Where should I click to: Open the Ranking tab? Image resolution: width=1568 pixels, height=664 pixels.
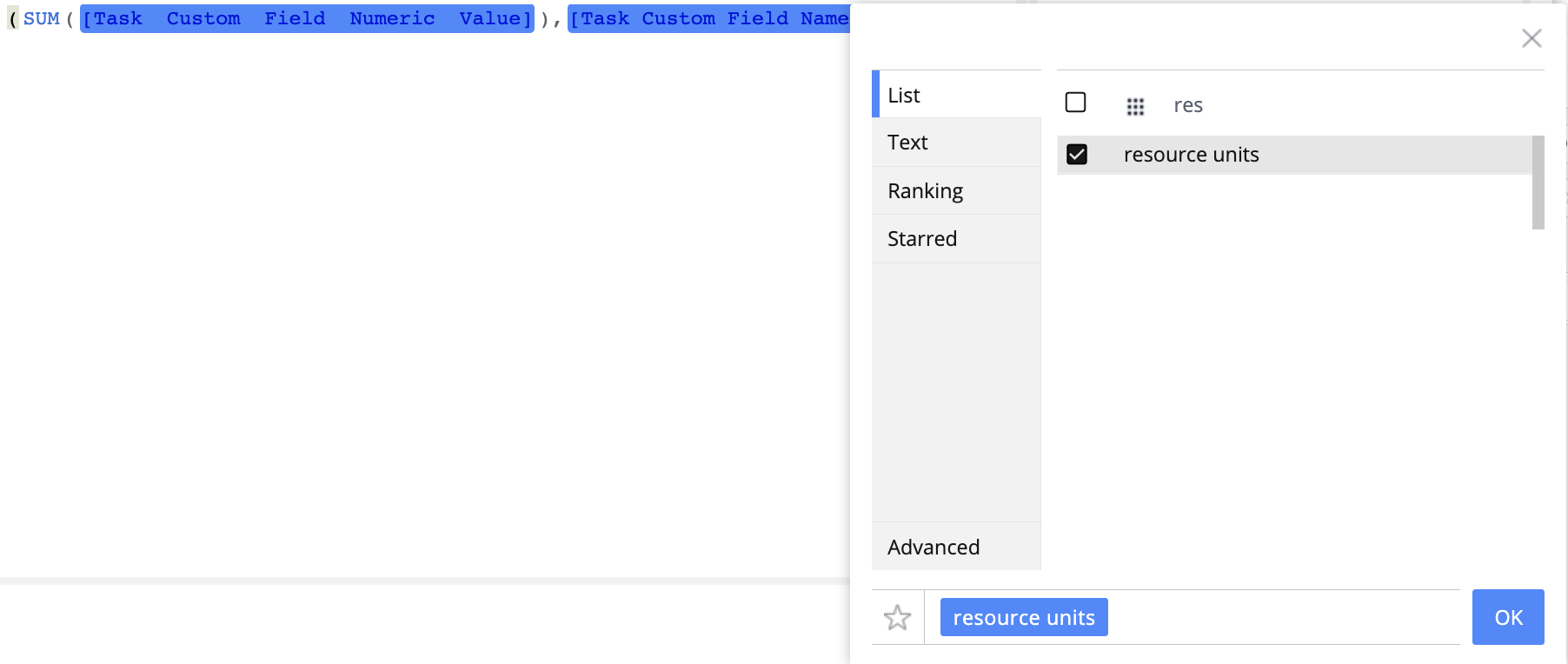coord(956,190)
